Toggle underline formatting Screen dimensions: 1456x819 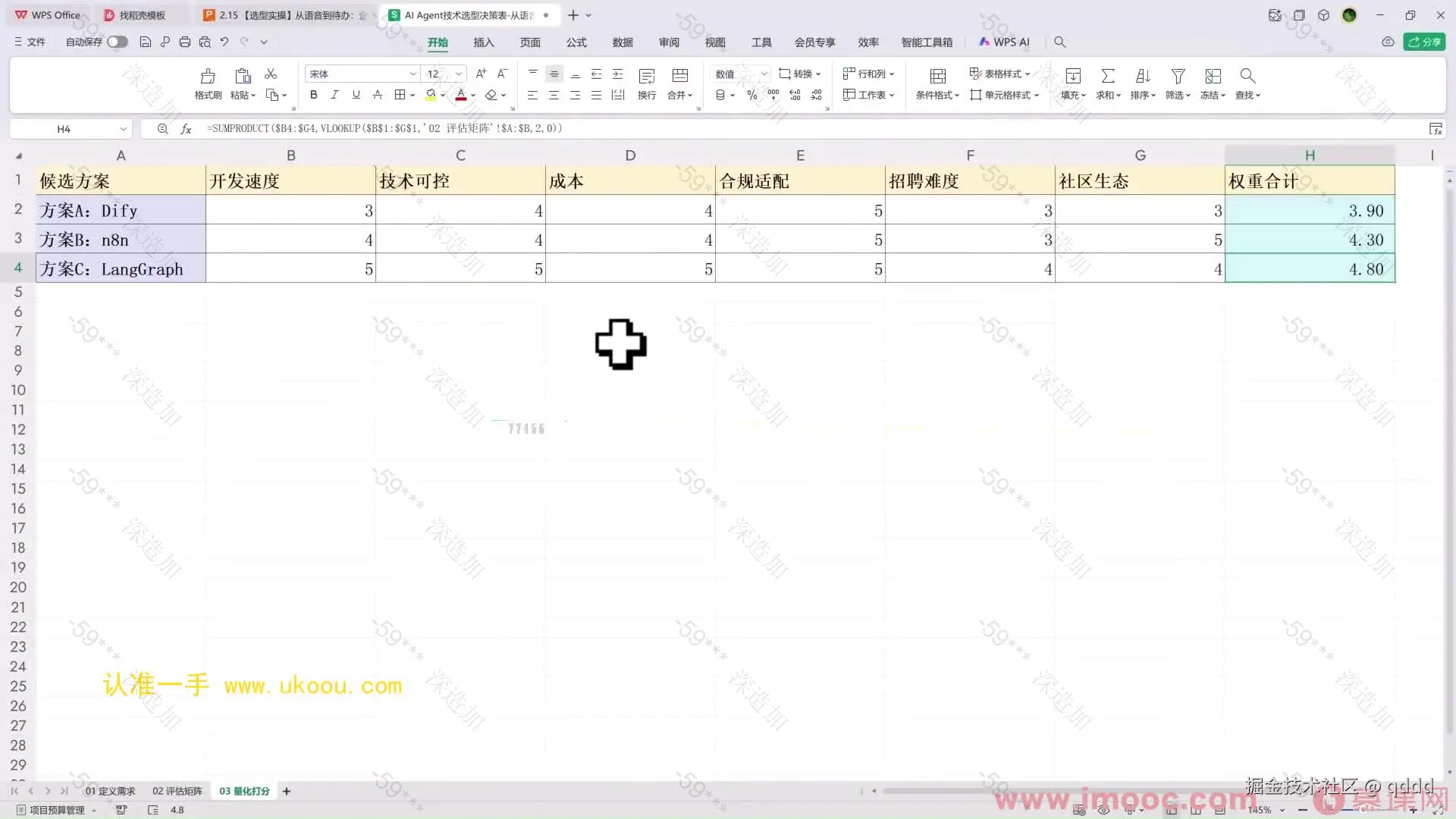(356, 95)
